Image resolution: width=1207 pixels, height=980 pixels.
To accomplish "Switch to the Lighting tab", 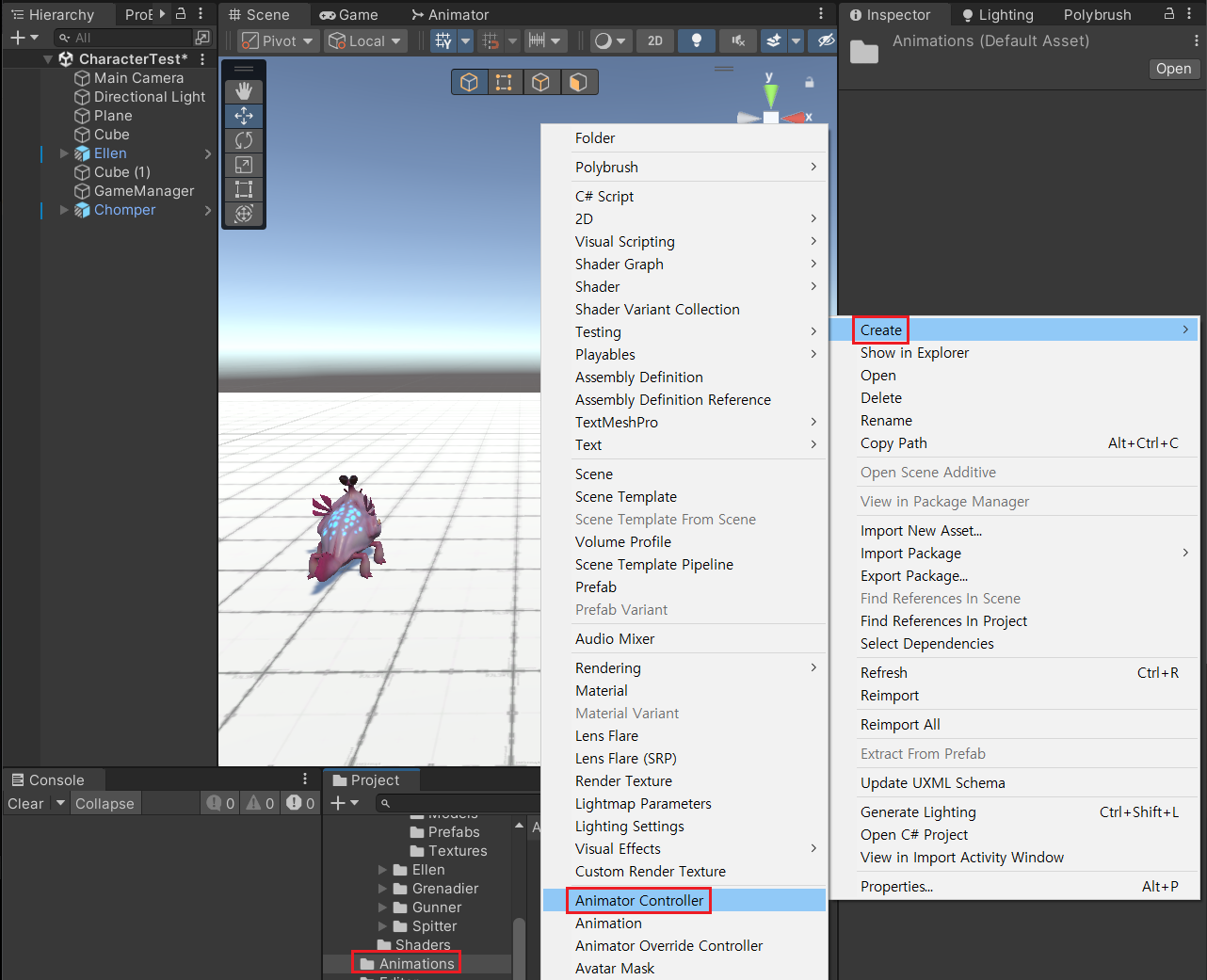I will pyautogui.click(x=997, y=15).
